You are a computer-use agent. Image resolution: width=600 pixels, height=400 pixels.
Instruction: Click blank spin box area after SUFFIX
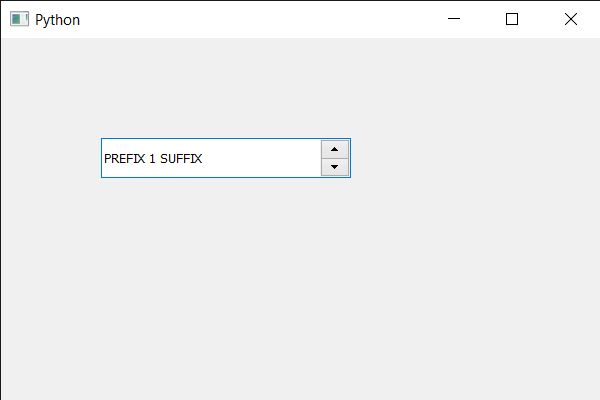coord(265,158)
